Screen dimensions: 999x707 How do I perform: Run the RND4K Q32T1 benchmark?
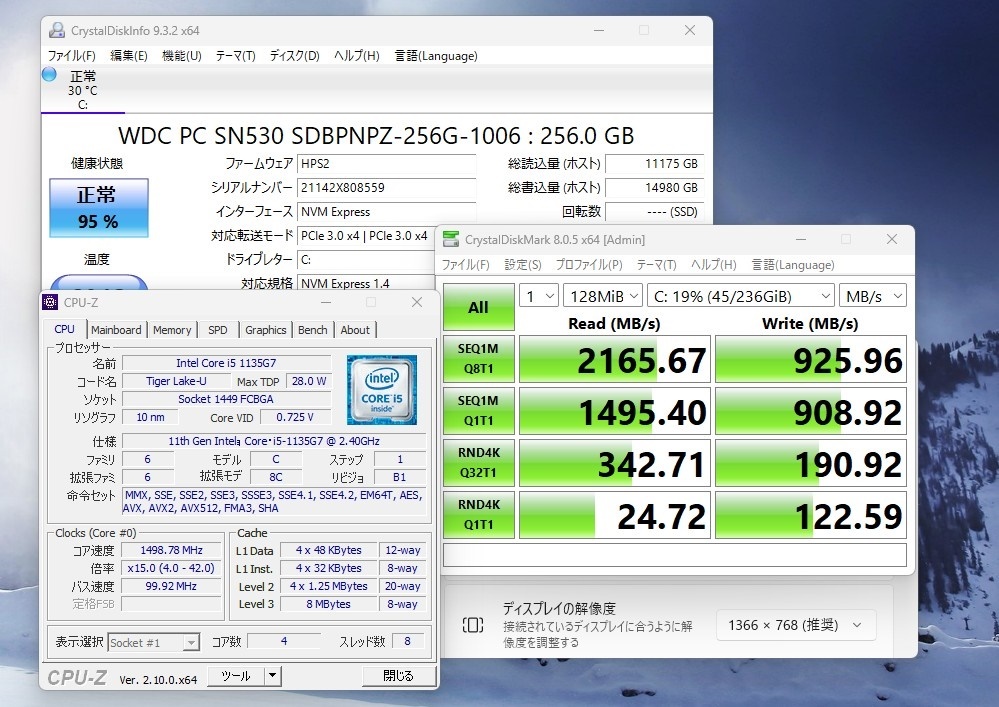478,462
